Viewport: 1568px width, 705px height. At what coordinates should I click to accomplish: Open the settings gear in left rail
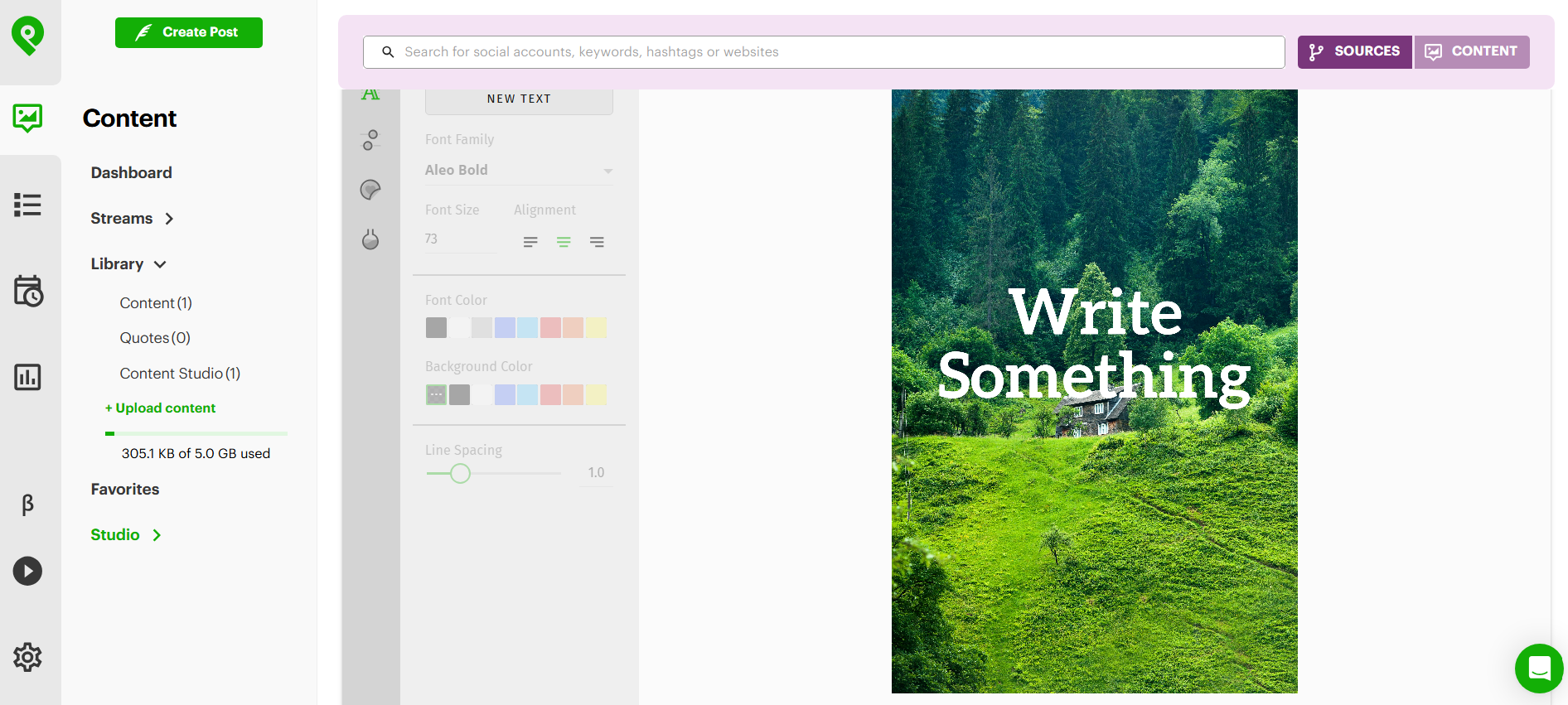point(27,657)
